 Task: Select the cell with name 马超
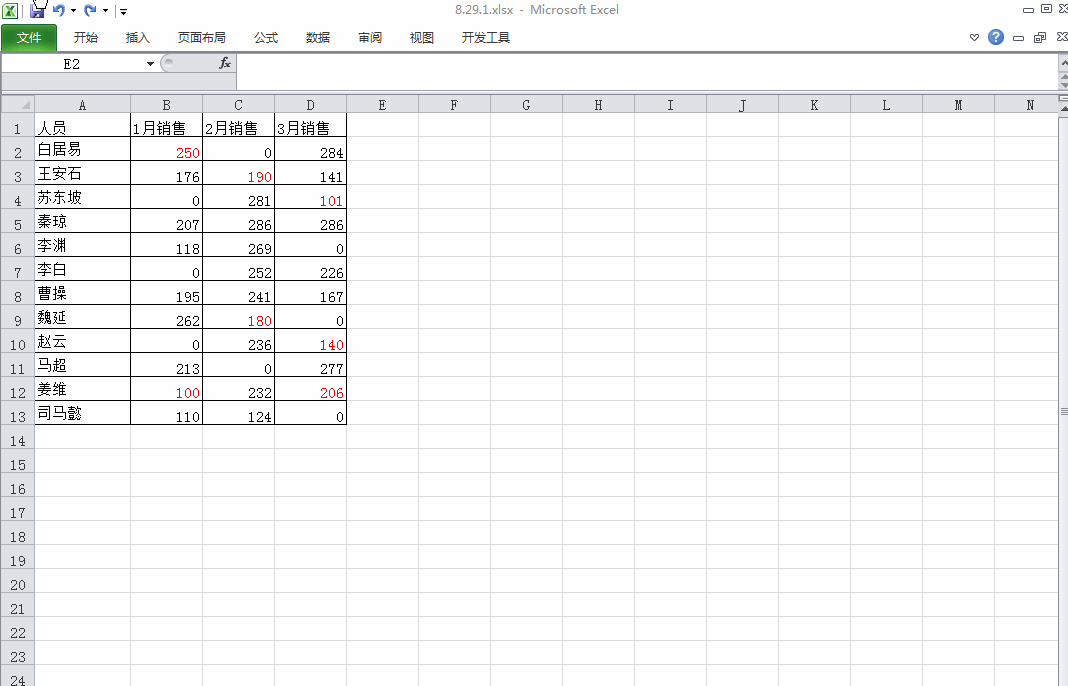[x=82, y=365]
